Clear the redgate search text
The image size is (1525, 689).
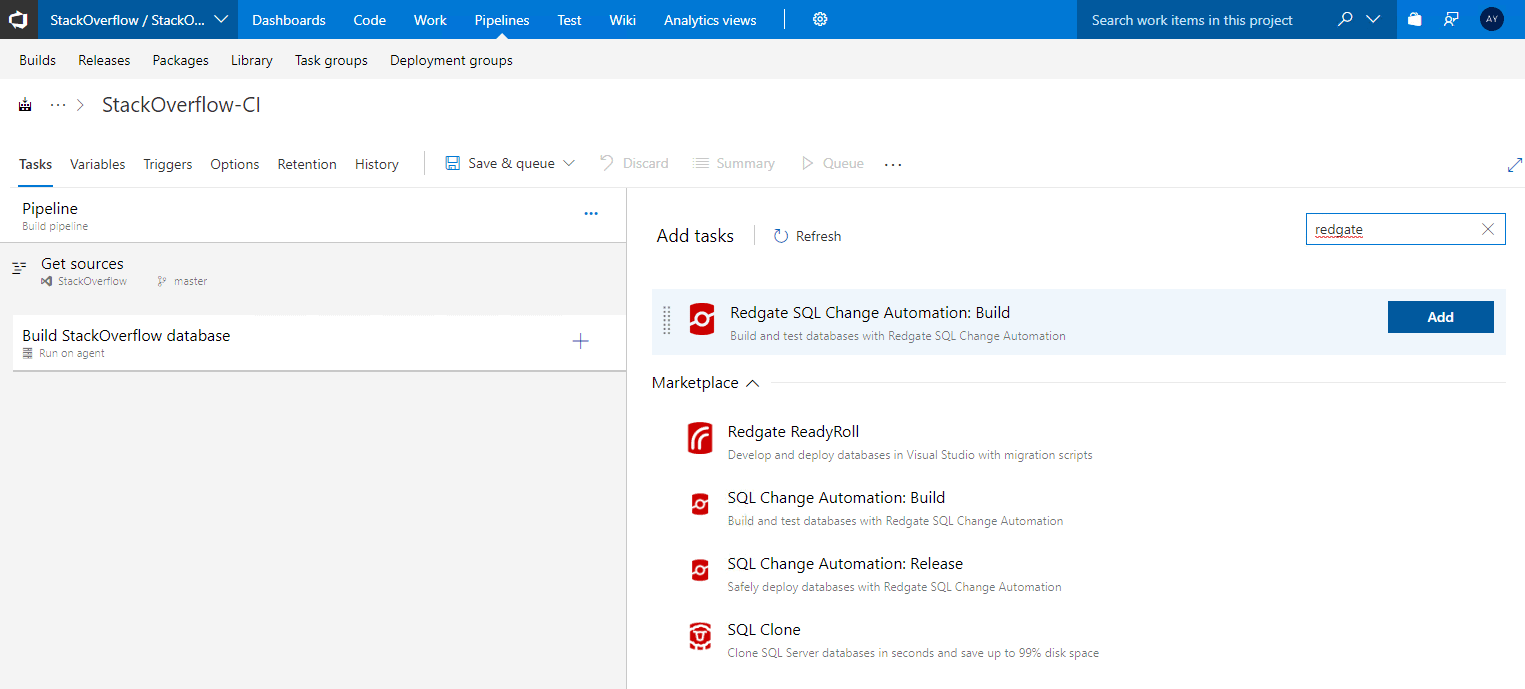pyautogui.click(x=1487, y=229)
